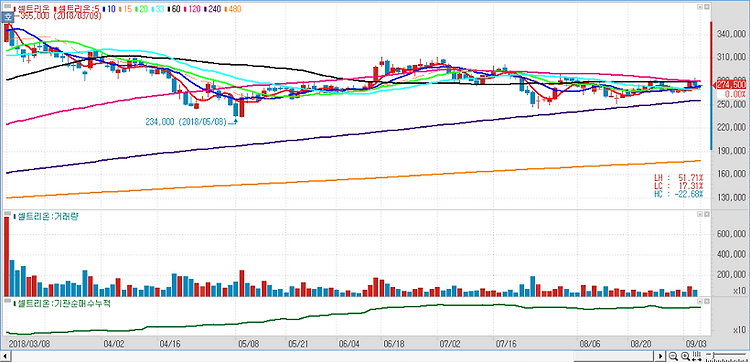Click the 08/20 date axis label
750x362 pixels.
click(640, 344)
